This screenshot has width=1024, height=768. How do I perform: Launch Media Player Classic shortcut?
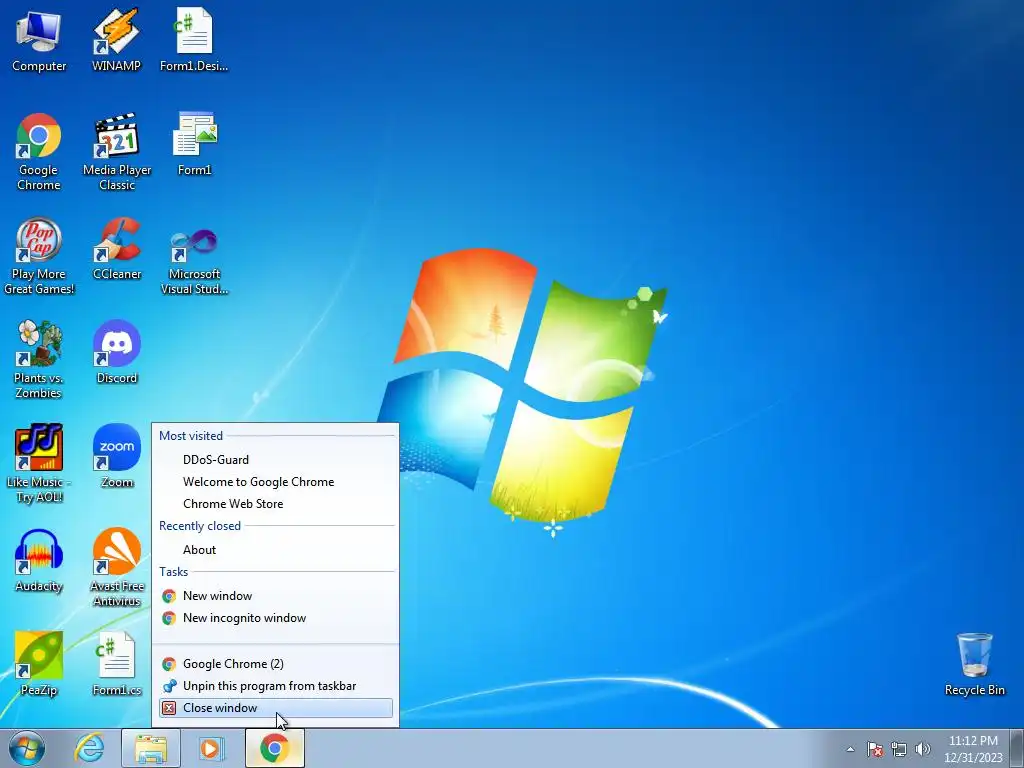point(117,152)
